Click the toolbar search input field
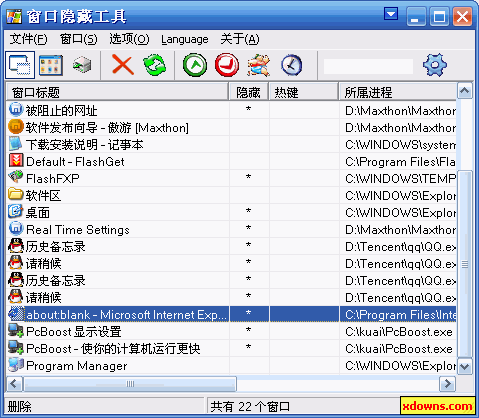Image resolution: width=479 pixels, height=418 pixels. (368, 66)
